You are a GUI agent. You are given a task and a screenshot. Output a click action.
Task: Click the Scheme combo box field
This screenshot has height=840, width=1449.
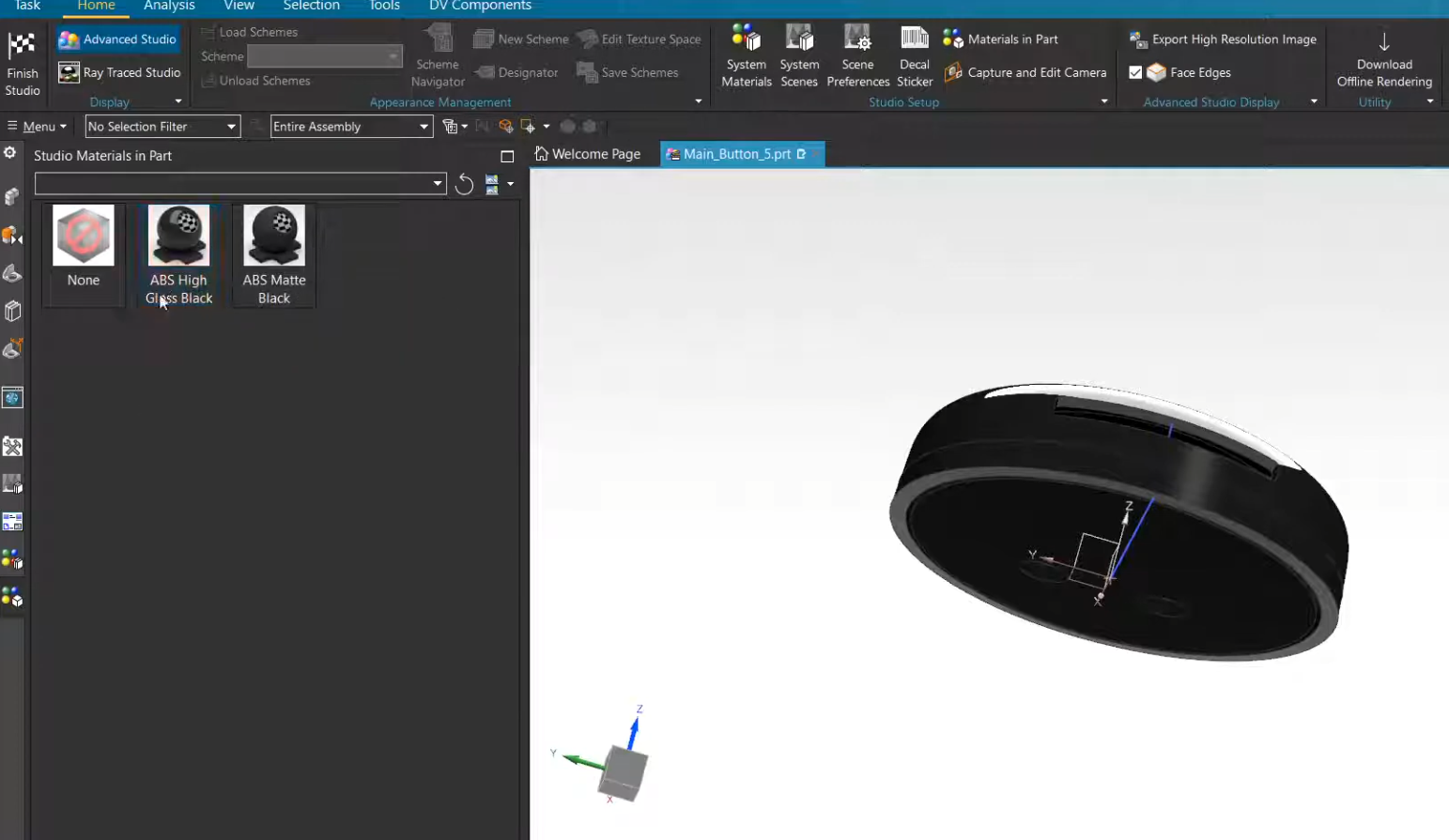click(324, 56)
